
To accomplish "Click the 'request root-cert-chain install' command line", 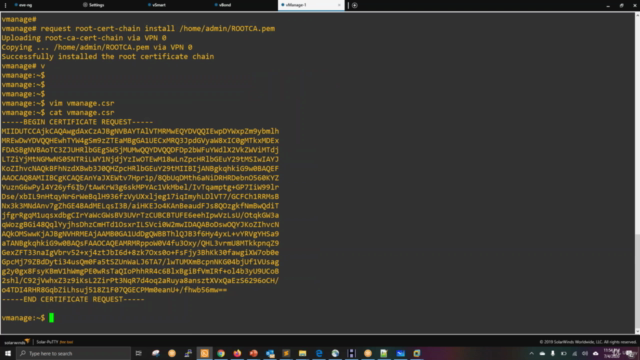I will click(x=138, y=29).
